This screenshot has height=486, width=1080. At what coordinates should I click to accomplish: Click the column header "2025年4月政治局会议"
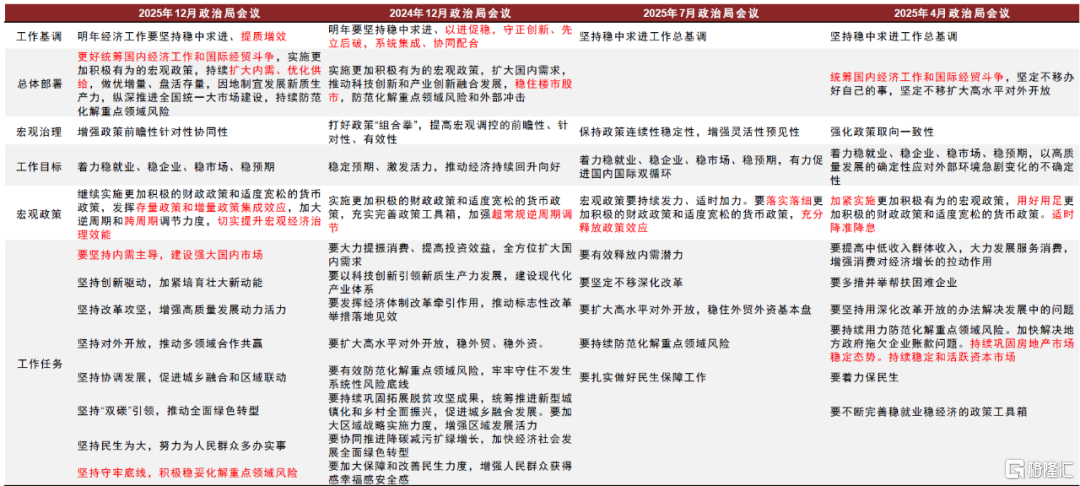pyautogui.click(x=952, y=12)
